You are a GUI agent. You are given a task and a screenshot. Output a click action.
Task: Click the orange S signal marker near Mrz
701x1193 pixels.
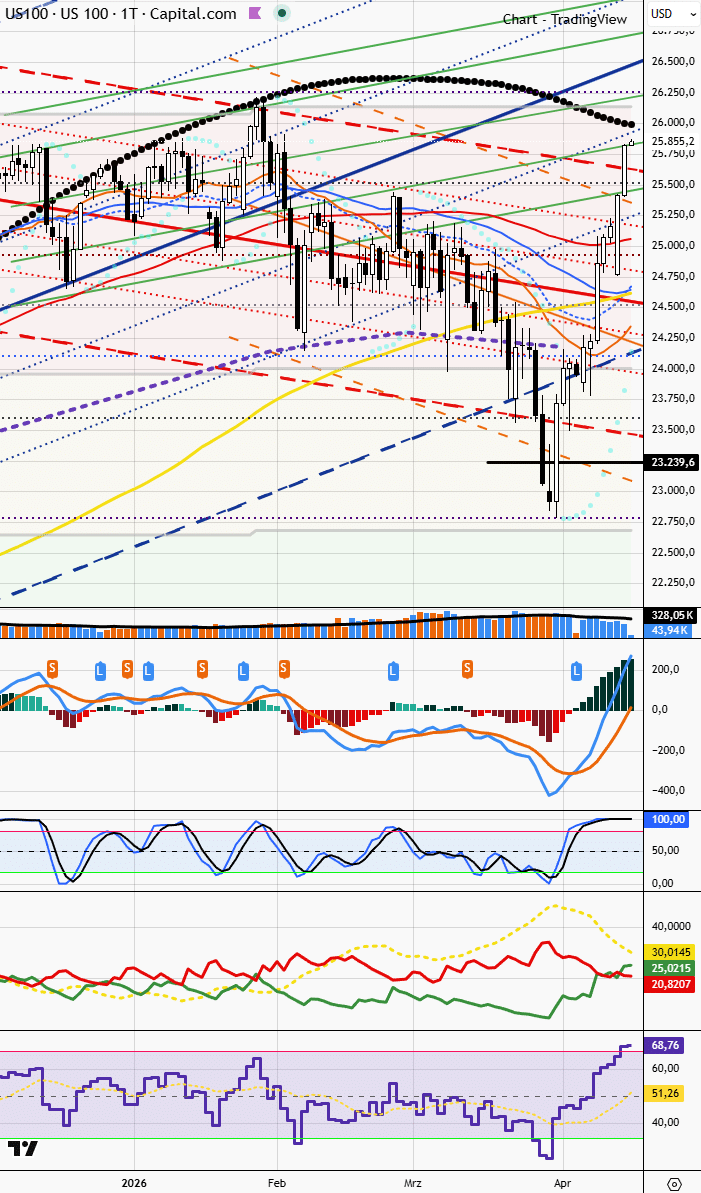pyautogui.click(x=467, y=668)
